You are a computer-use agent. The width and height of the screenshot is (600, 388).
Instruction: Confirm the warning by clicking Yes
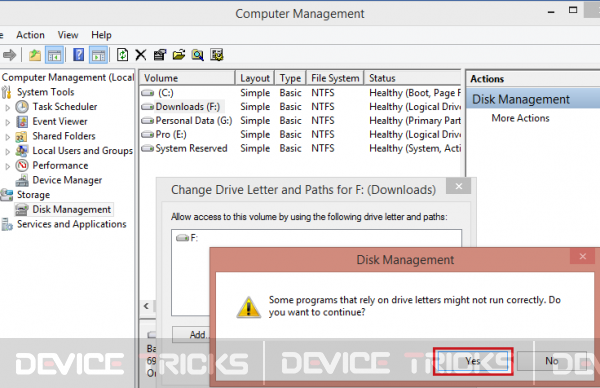(x=473, y=361)
